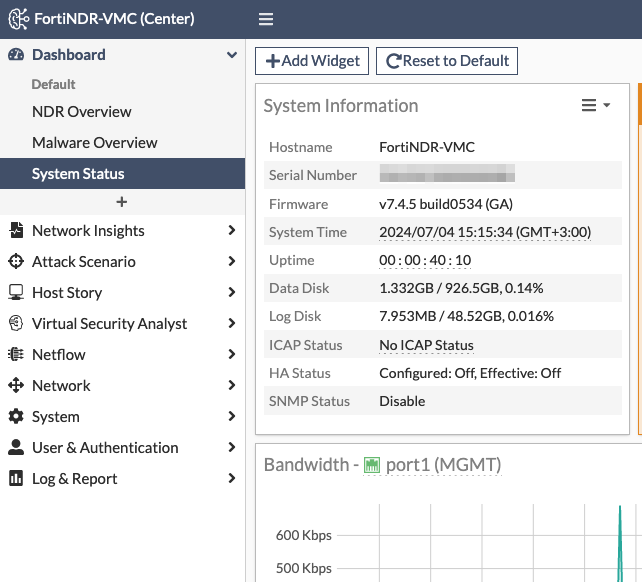Open the NDR Overview dashboard
Screen dimensions: 642x582
pyautogui.click(x=82, y=112)
